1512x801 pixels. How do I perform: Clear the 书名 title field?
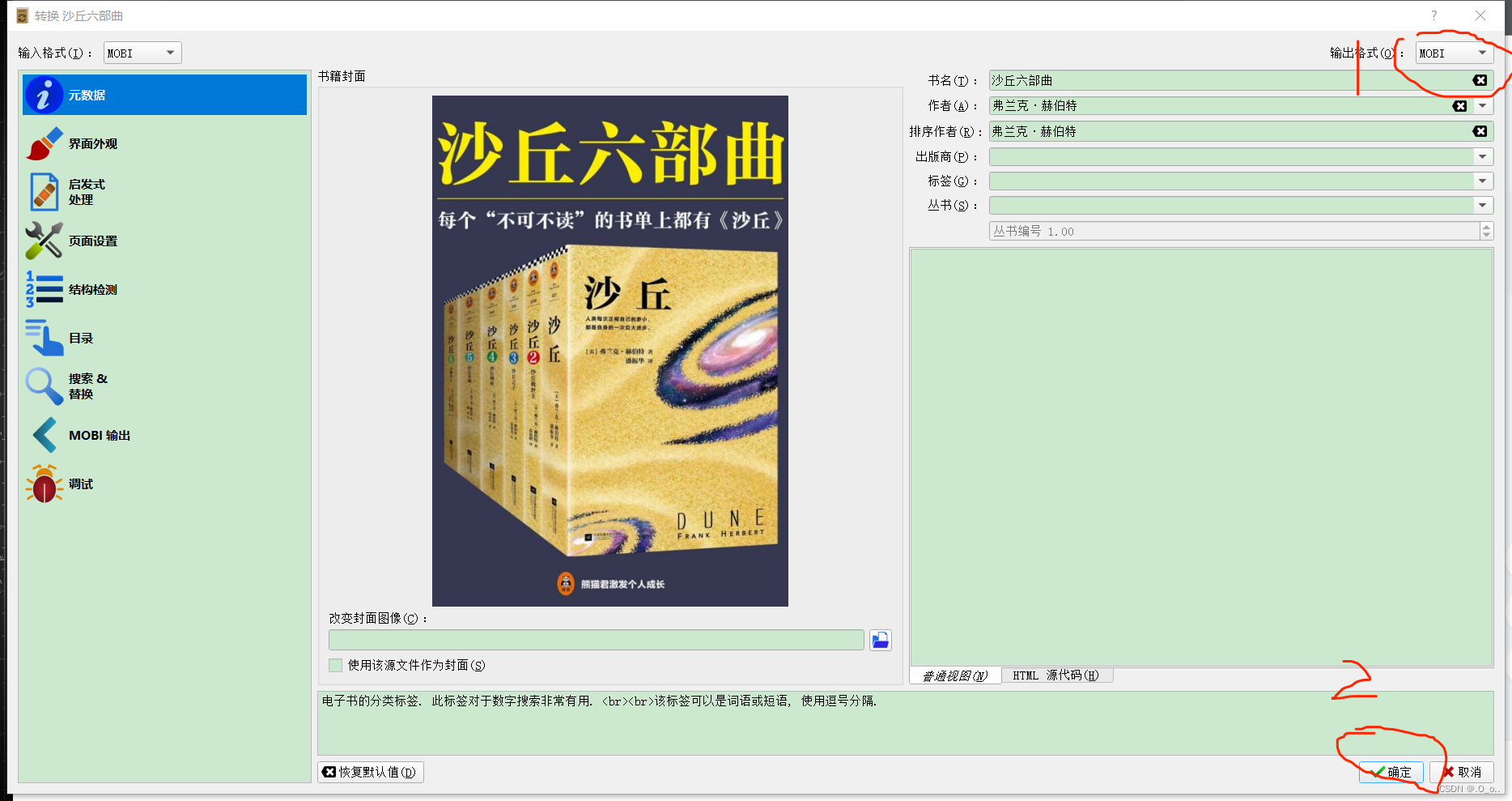(x=1480, y=80)
